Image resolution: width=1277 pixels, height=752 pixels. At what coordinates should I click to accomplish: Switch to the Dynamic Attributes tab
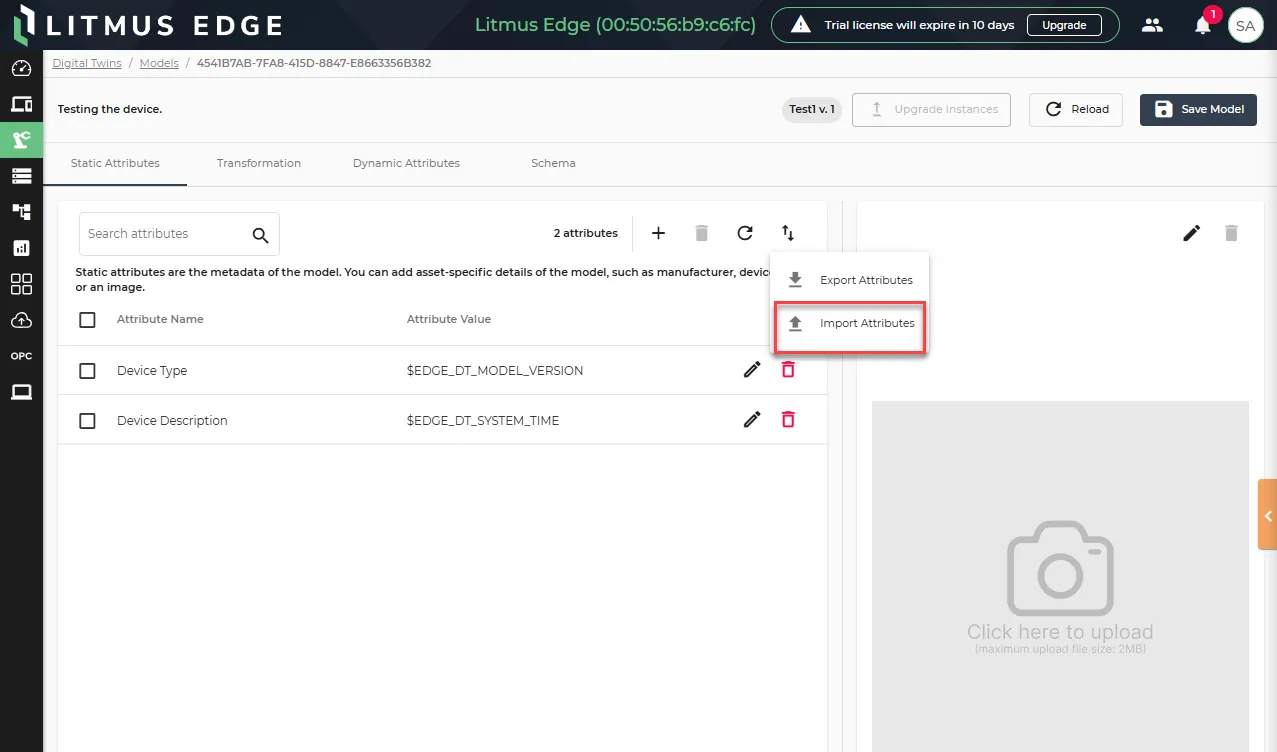[x=406, y=164]
